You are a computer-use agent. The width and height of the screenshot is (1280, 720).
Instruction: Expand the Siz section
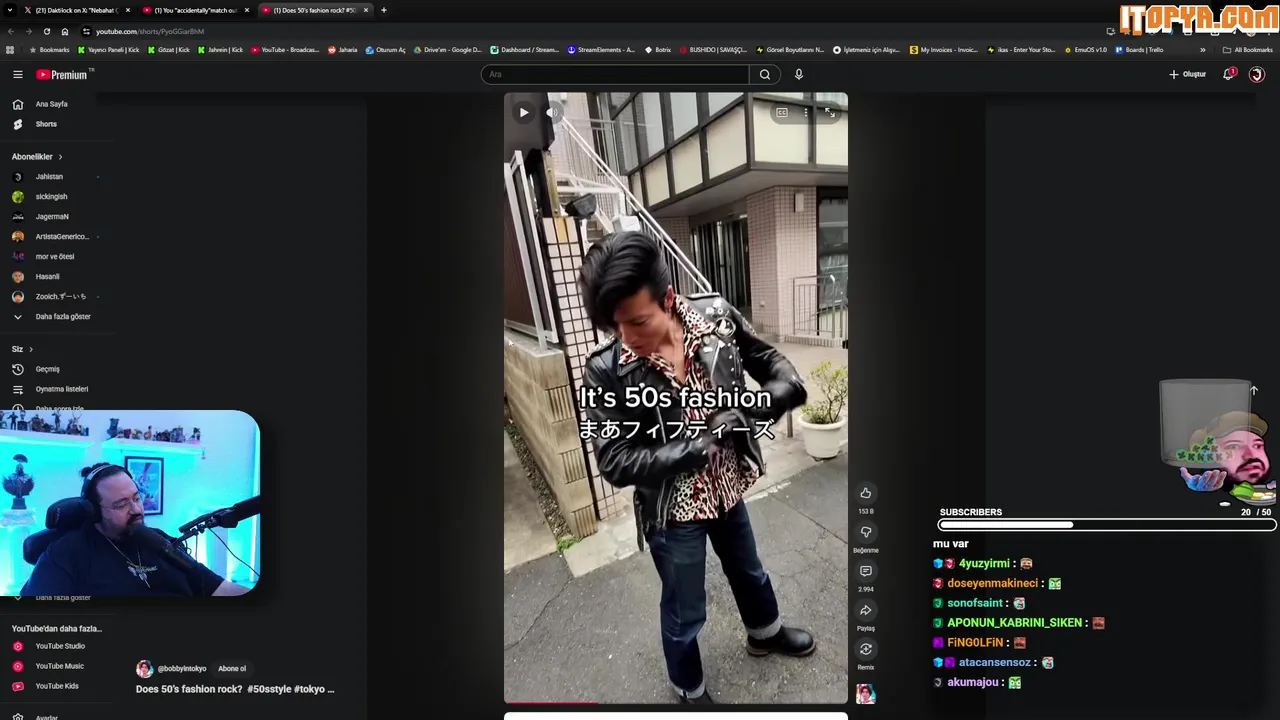tap(22, 349)
